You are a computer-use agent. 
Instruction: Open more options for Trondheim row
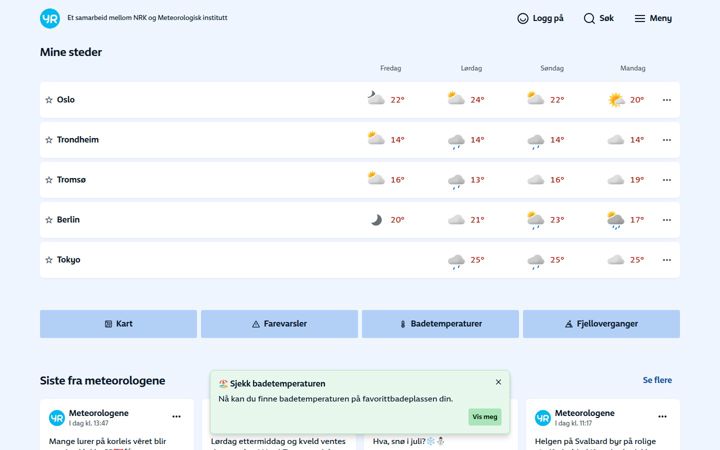click(x=667, y=140)
